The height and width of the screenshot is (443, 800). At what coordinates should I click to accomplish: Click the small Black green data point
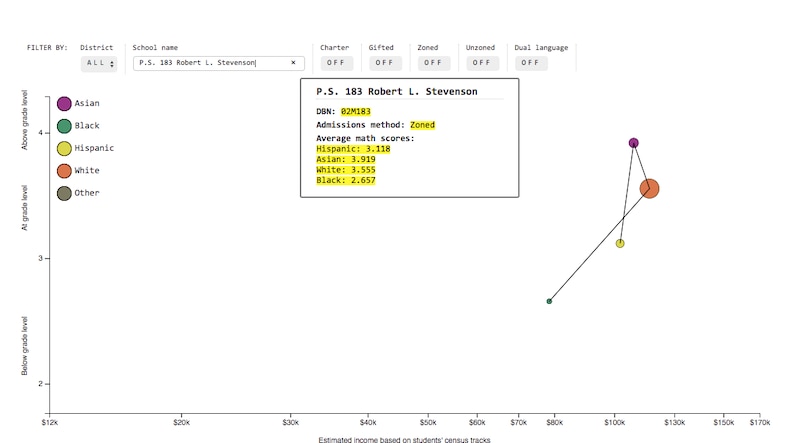click(x=549, y=301)
